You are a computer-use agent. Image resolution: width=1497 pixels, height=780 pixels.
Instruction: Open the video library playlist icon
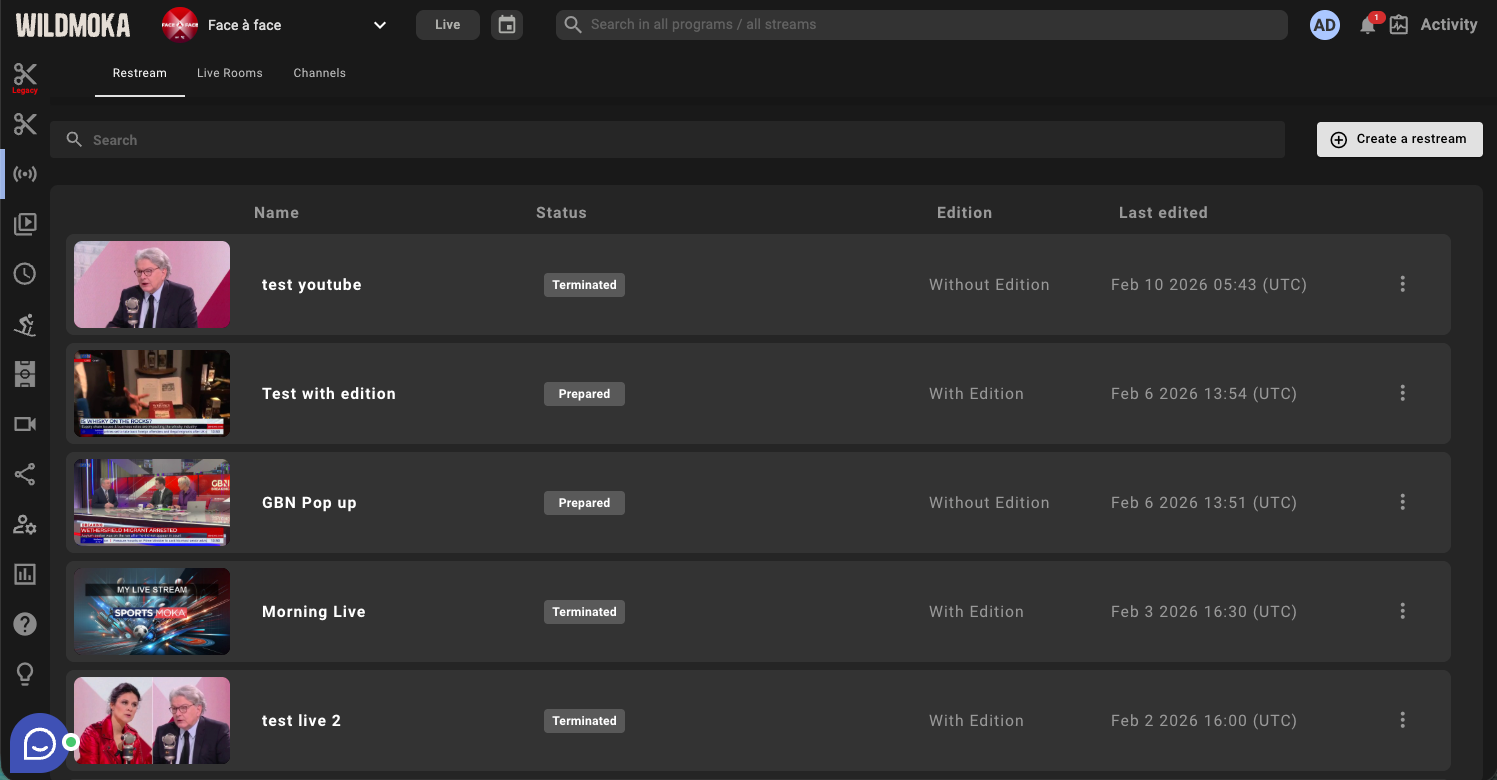25,224
